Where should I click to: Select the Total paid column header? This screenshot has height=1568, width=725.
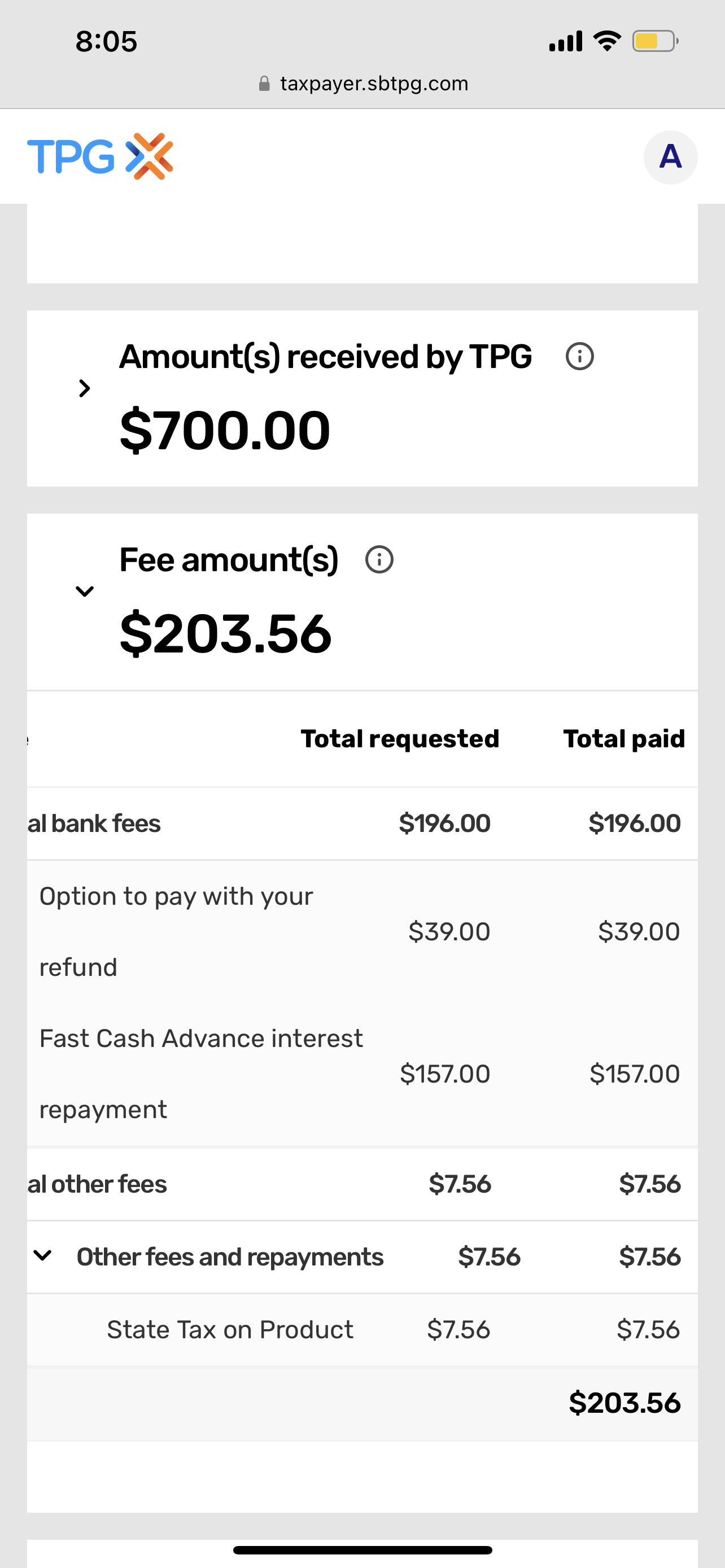[x=624, y=739]
